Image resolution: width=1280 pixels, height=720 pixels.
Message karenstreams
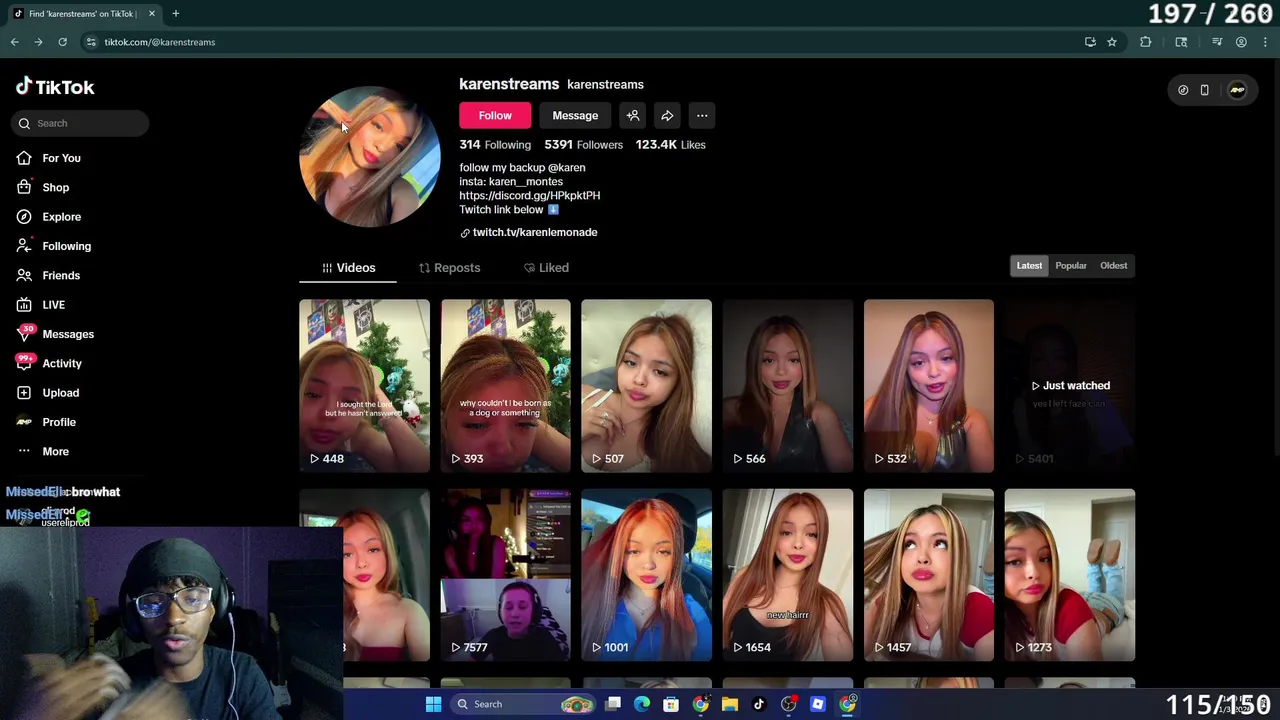coord(575,115)
